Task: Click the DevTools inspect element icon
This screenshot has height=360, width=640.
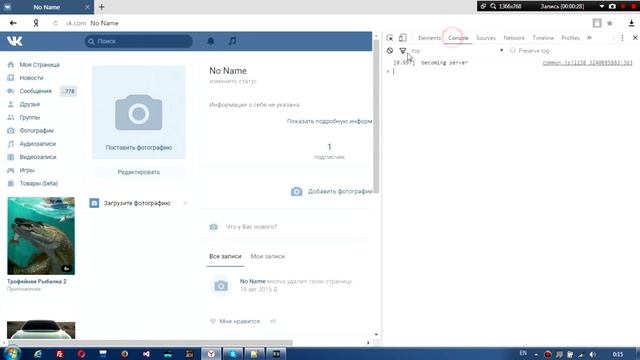Action: click(390, 38)
